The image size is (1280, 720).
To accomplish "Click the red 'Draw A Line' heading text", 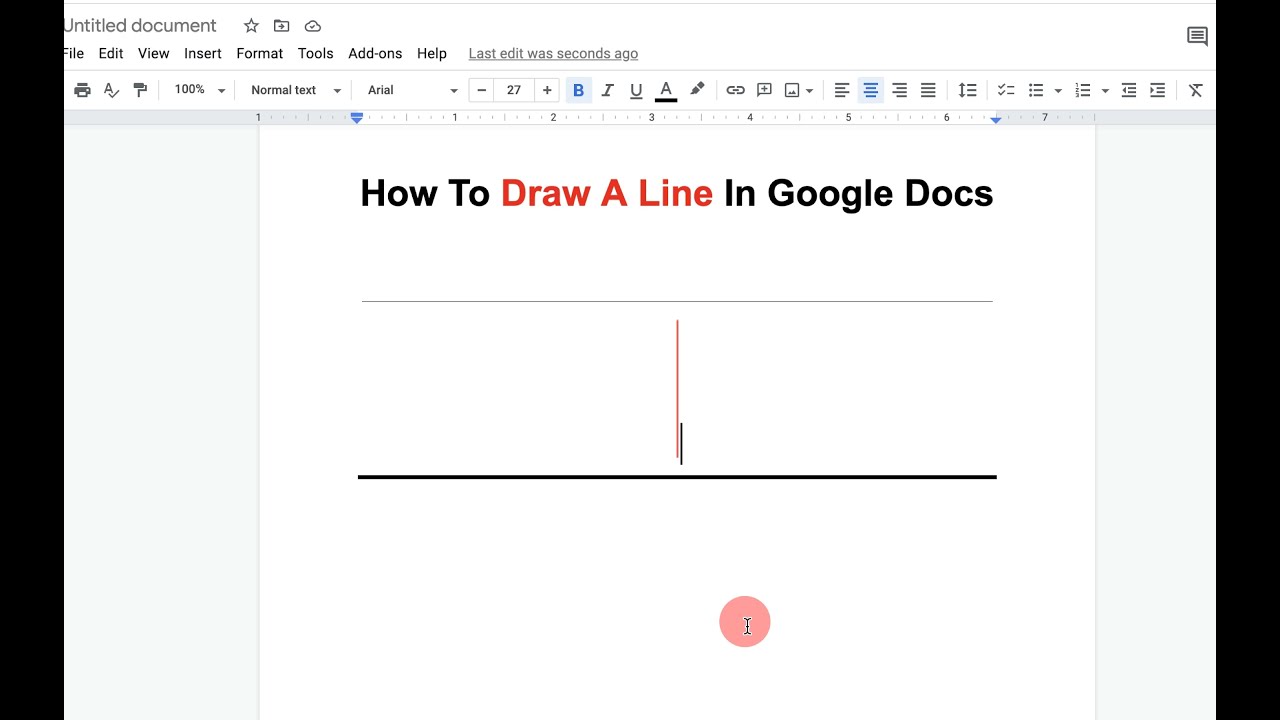I will tap(607, 193).
